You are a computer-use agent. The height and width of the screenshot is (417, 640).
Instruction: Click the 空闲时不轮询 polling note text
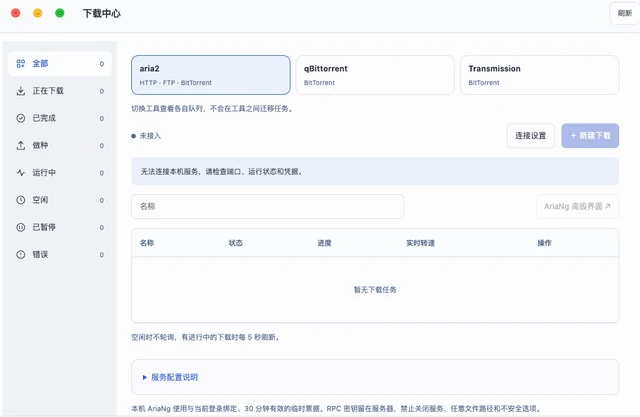[x=205, y=337]
